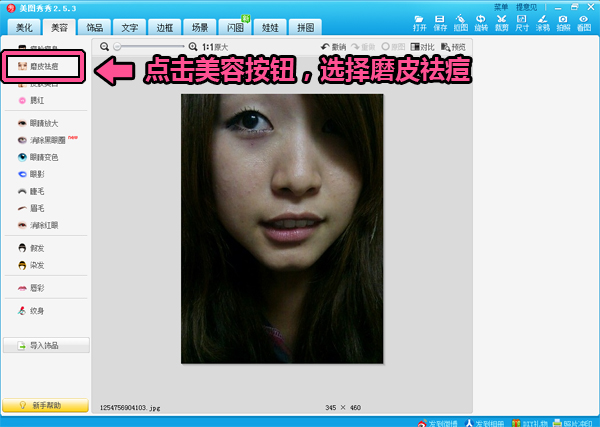
Task: Select the 涂鸦 doodle tool
Action: pyautogui.click(x=543, y=23)
